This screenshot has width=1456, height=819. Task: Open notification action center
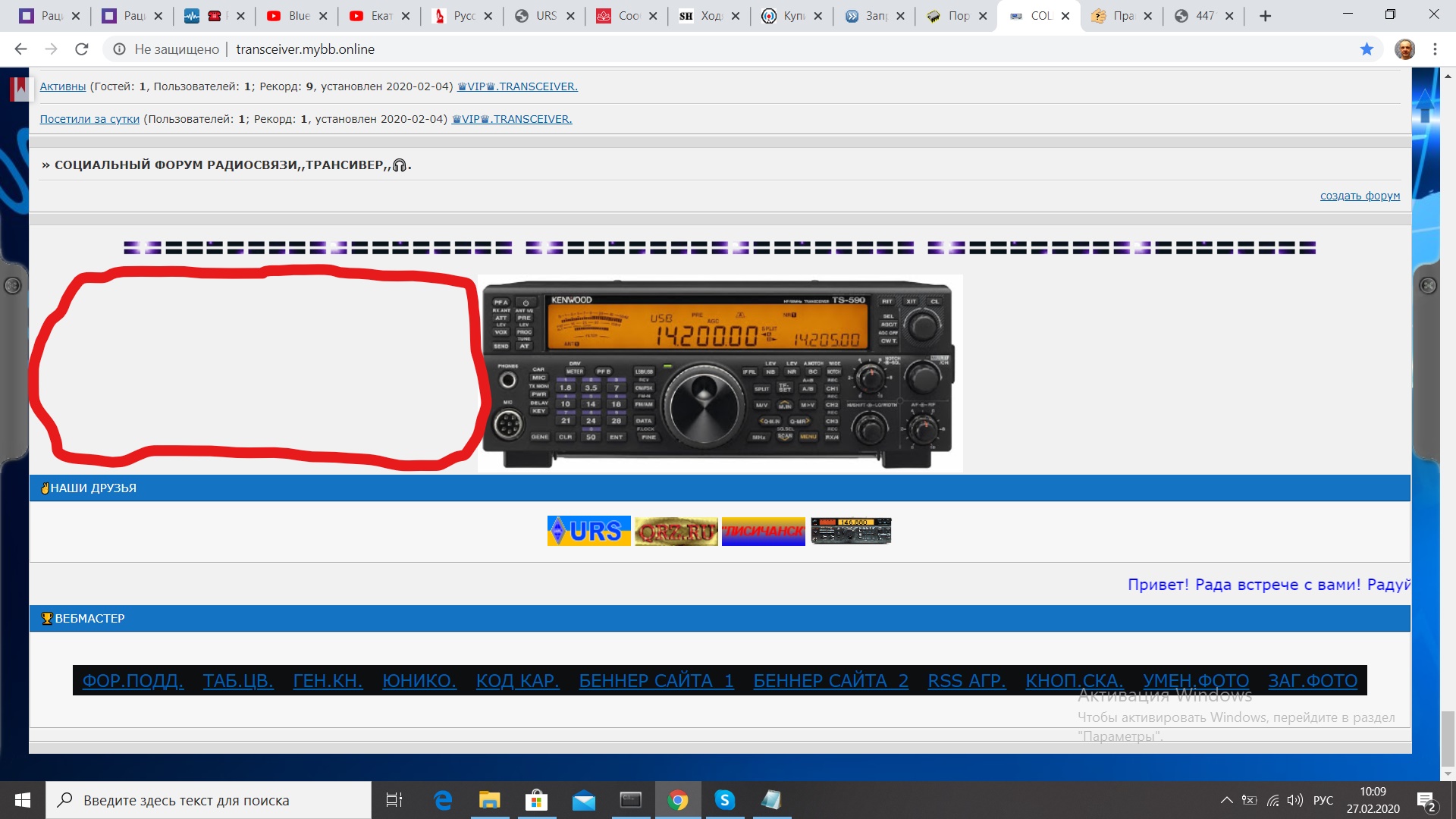(x=1426, y=800)
